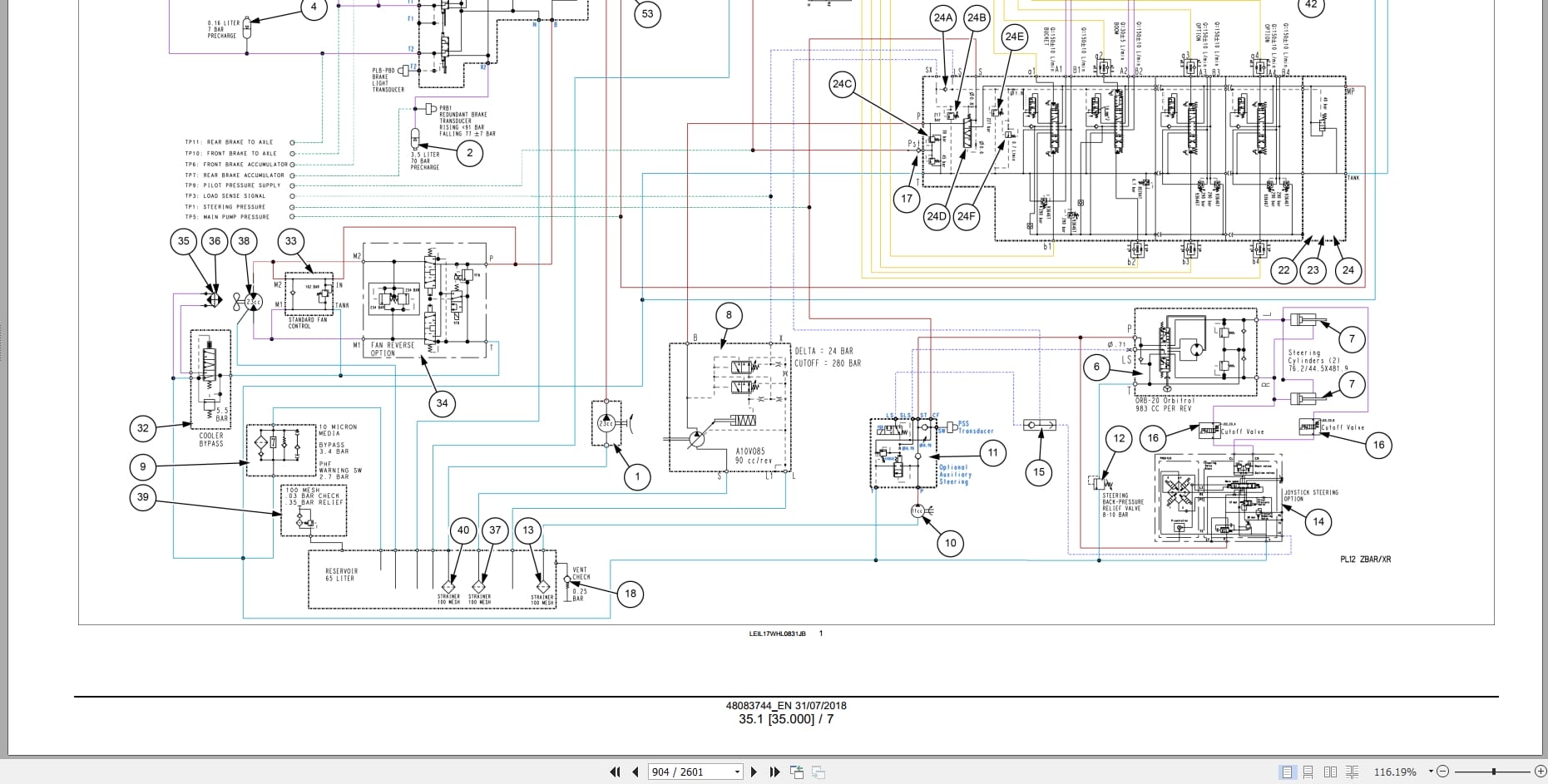Click callout 12 above steering relief

coord(1119,438)
